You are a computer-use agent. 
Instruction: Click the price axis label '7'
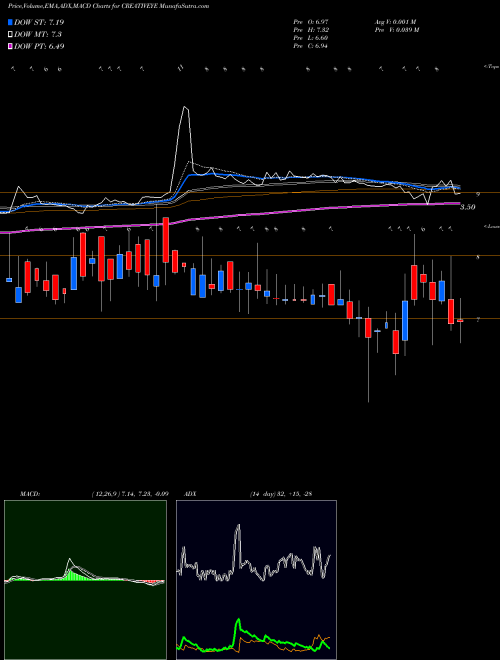click(478, 320)
